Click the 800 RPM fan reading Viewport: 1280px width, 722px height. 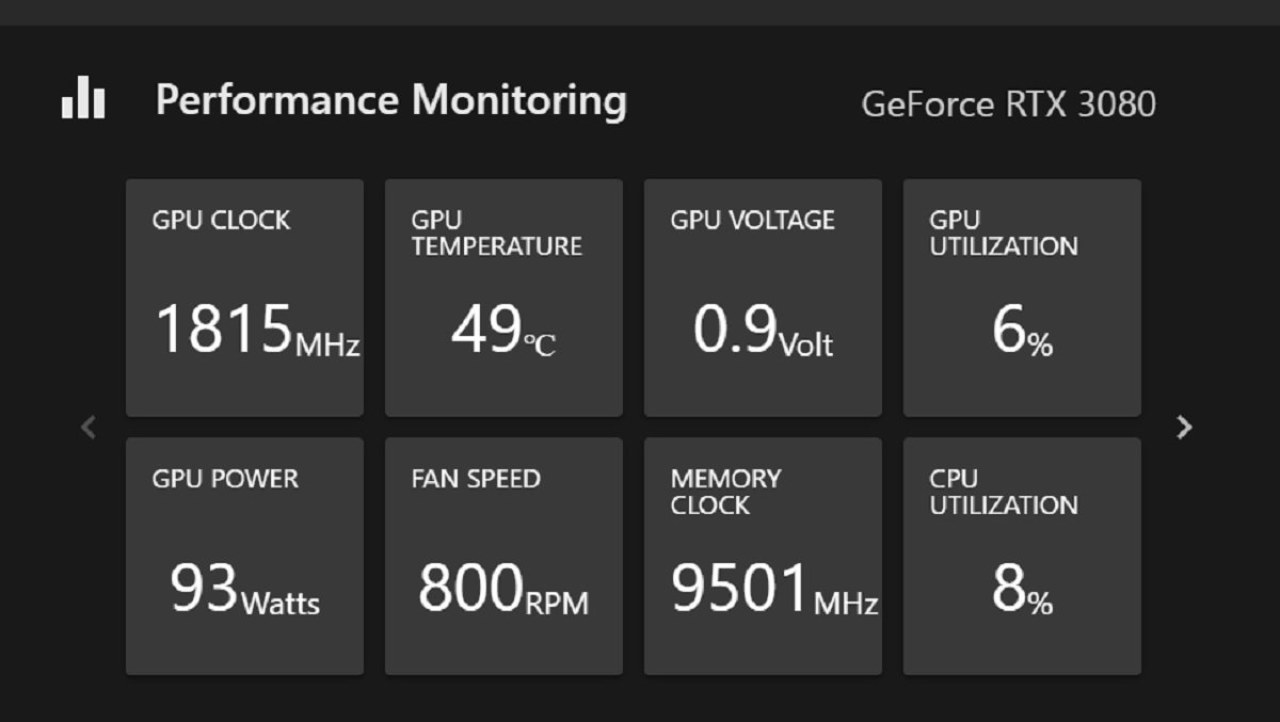coord(503,588)
